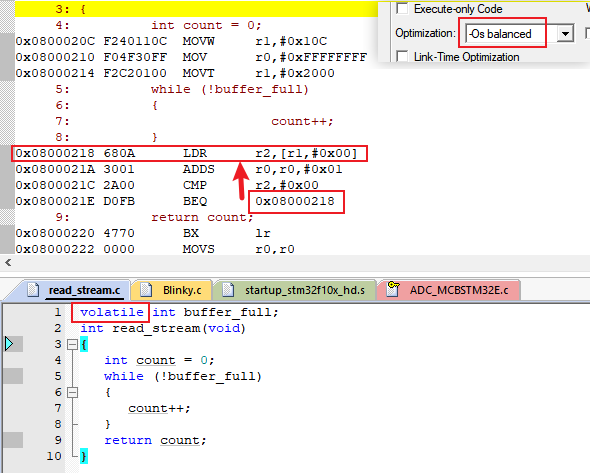Click the read_stream.c file icon
The width and height of the screenshot is (590, 473).
[x=33, y=290]
